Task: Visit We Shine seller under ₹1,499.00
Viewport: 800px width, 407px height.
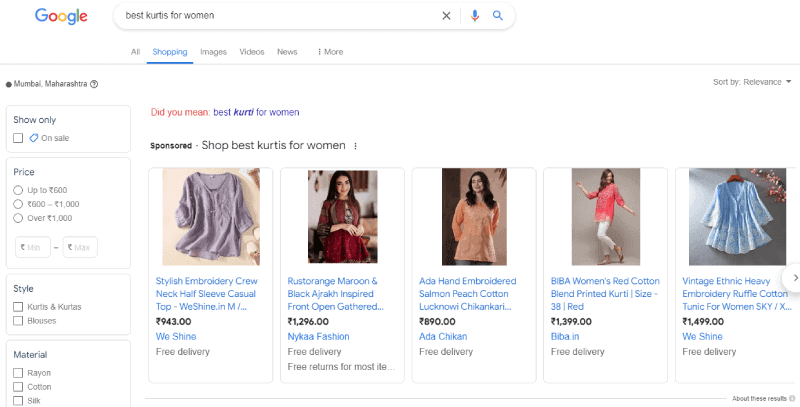Action: click(x=703, y=337)
